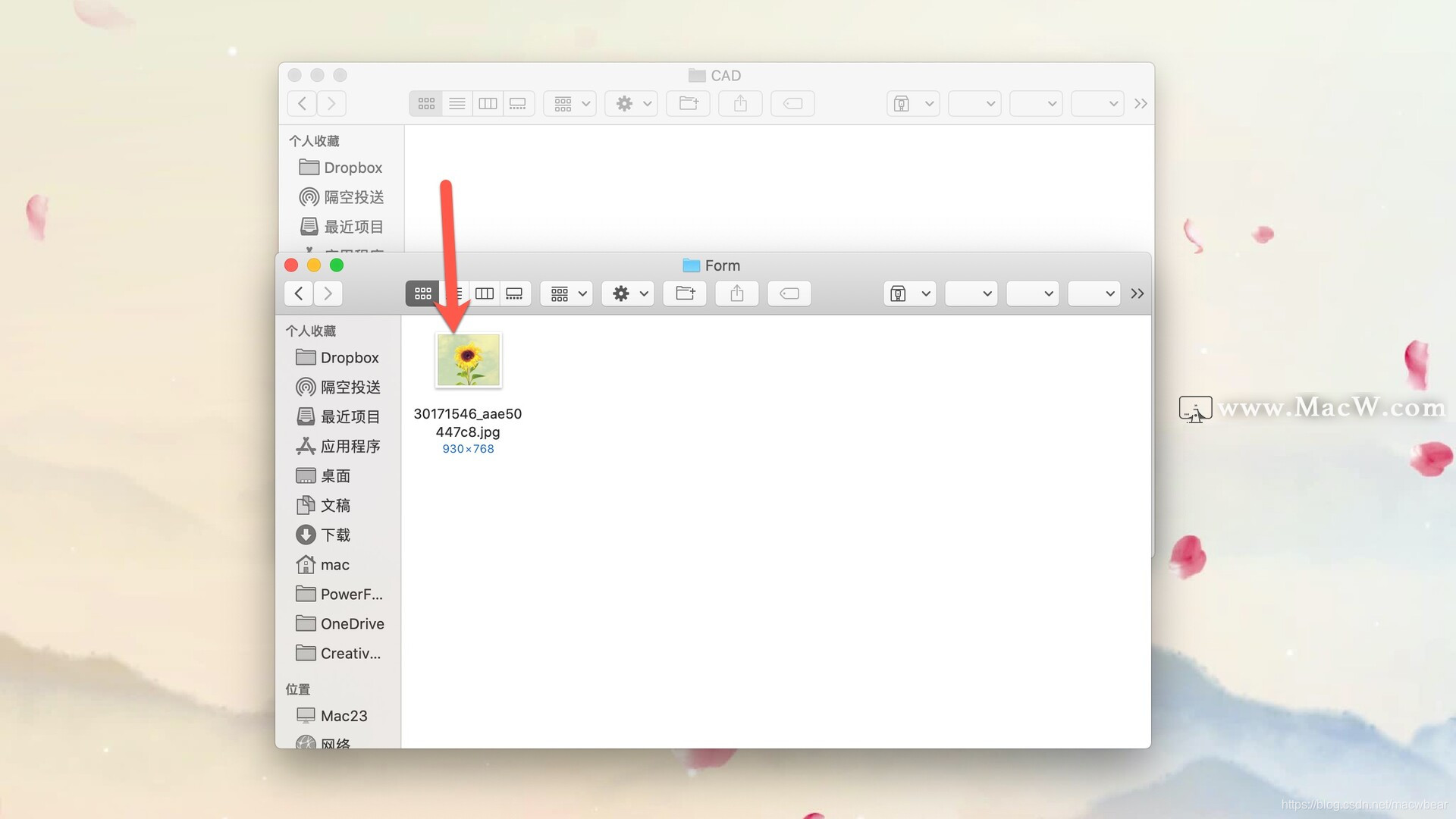Click the share/export icon
This screenshot has height=819, width=1456.
[x=737, y=293]
